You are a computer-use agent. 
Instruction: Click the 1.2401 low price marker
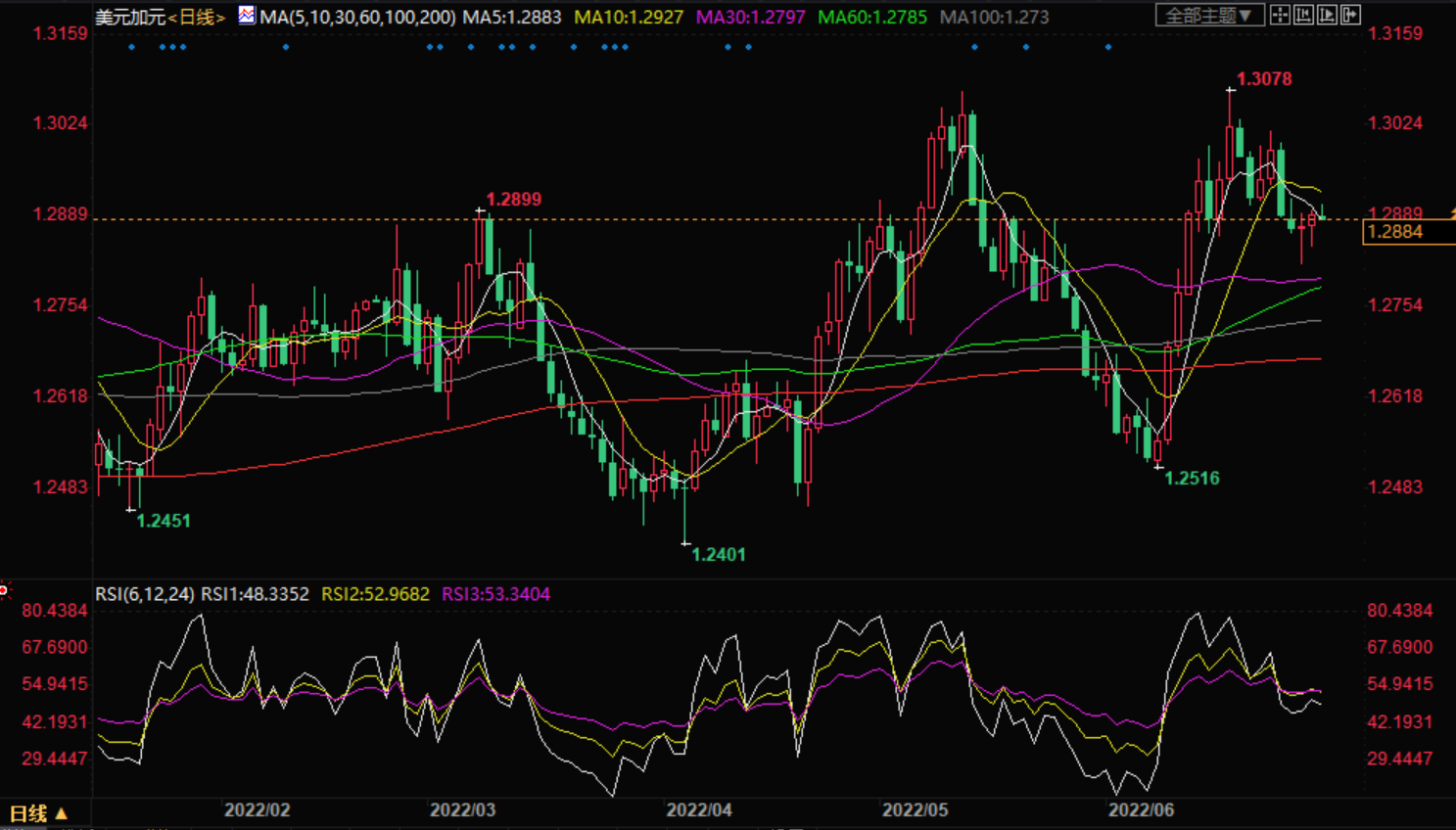click(718, 555)
